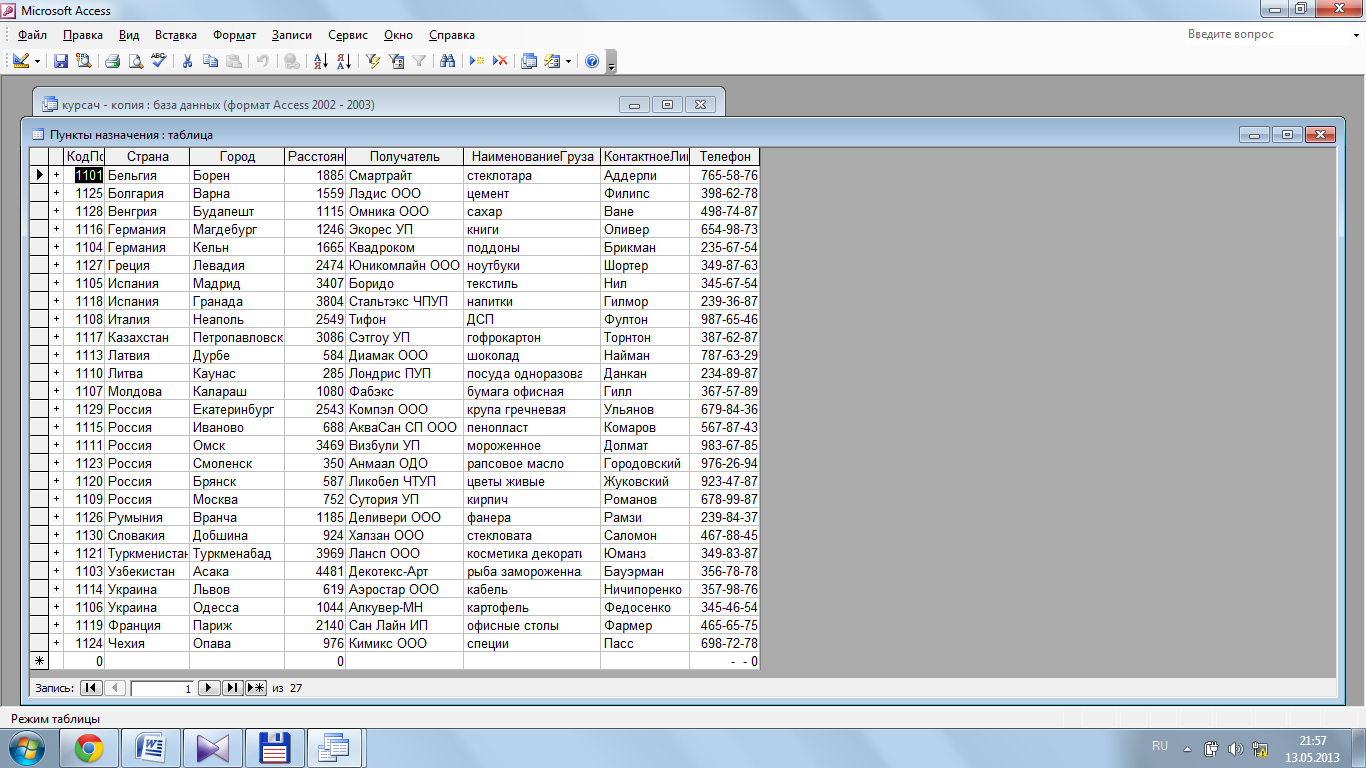Open the Вставка menu
The width and height of the screenshot is (1366, 768).
click(176, 35)
